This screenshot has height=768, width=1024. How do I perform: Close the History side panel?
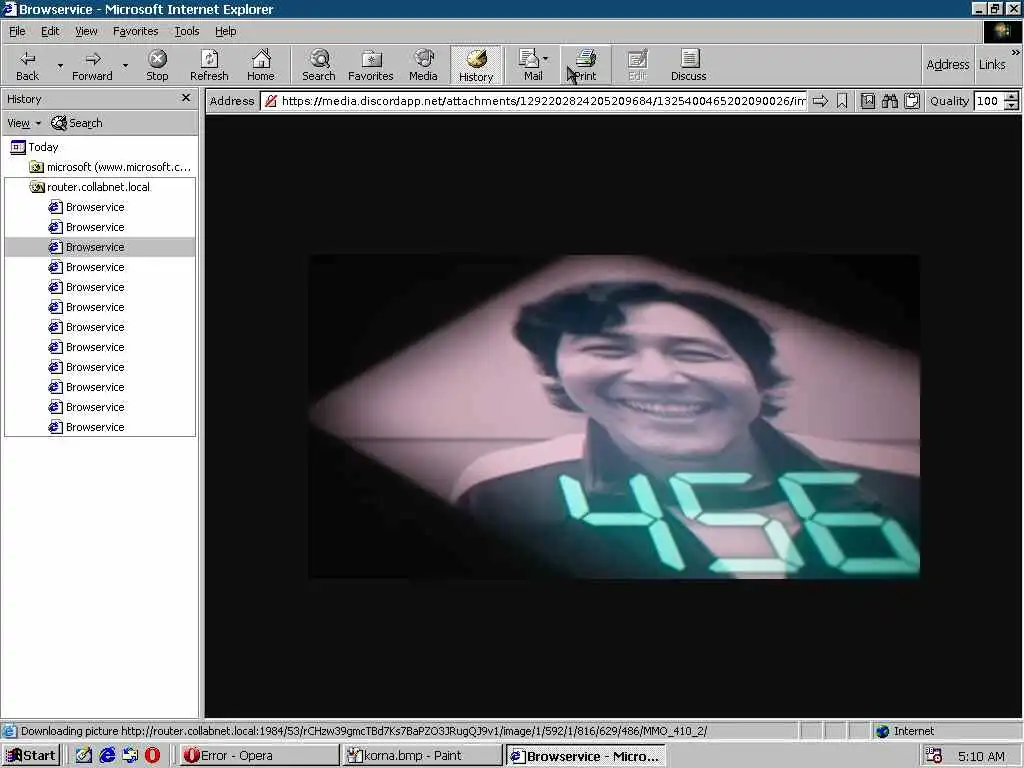(186, 98)
